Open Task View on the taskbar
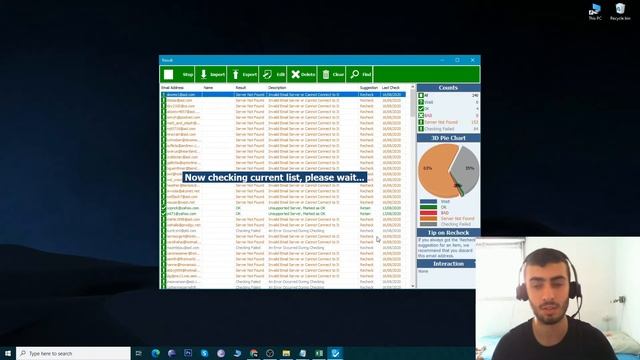The image size is (640, 360). point(139,353)
